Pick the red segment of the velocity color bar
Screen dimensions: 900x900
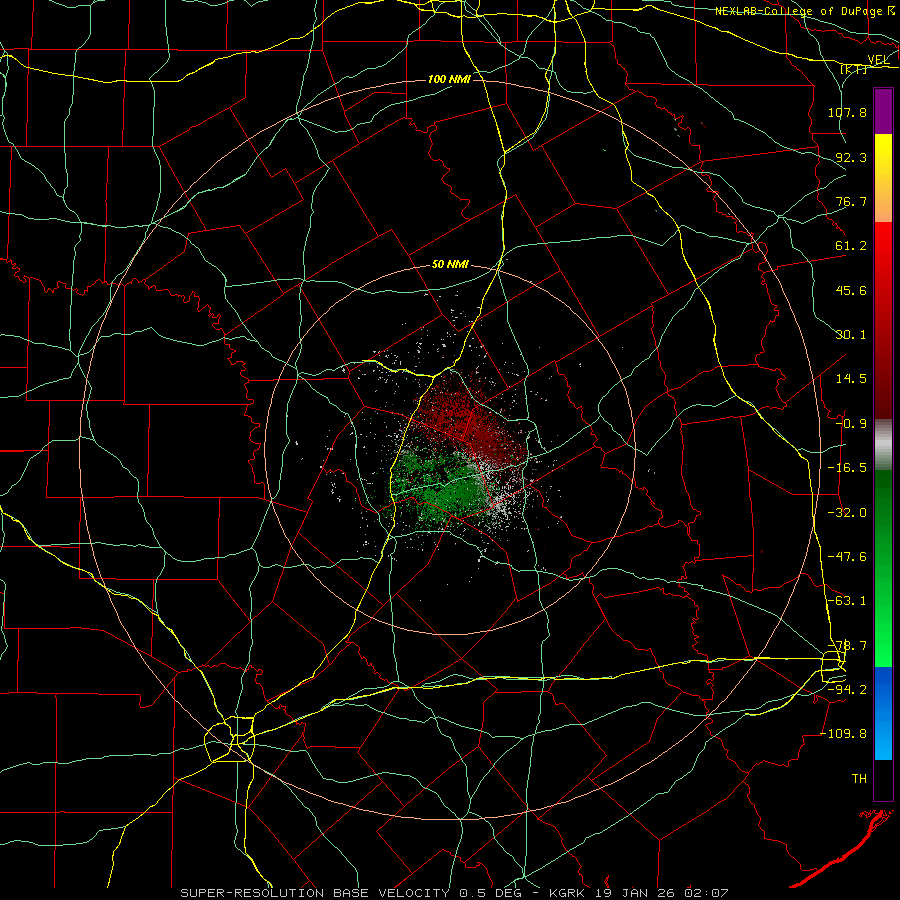tap(883, 320)
